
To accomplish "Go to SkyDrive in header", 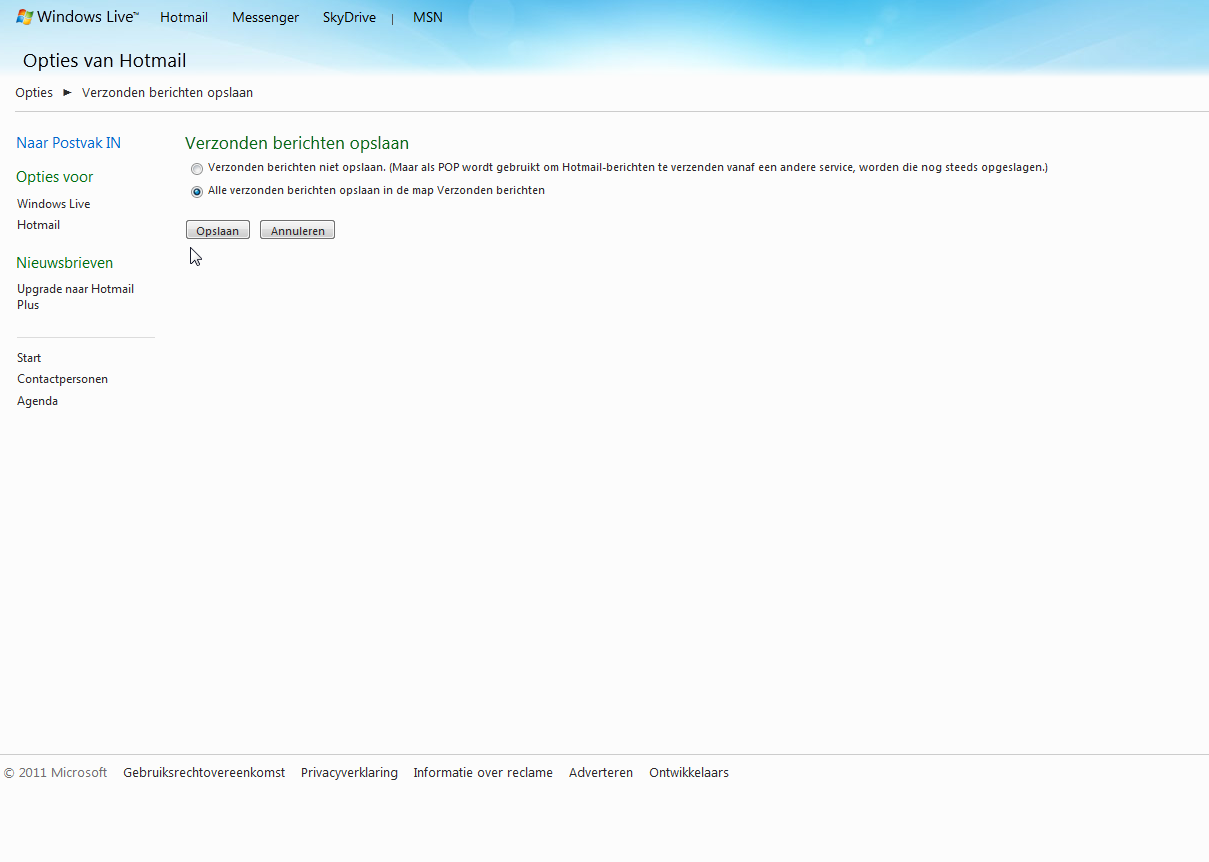I will pos(349,17).
